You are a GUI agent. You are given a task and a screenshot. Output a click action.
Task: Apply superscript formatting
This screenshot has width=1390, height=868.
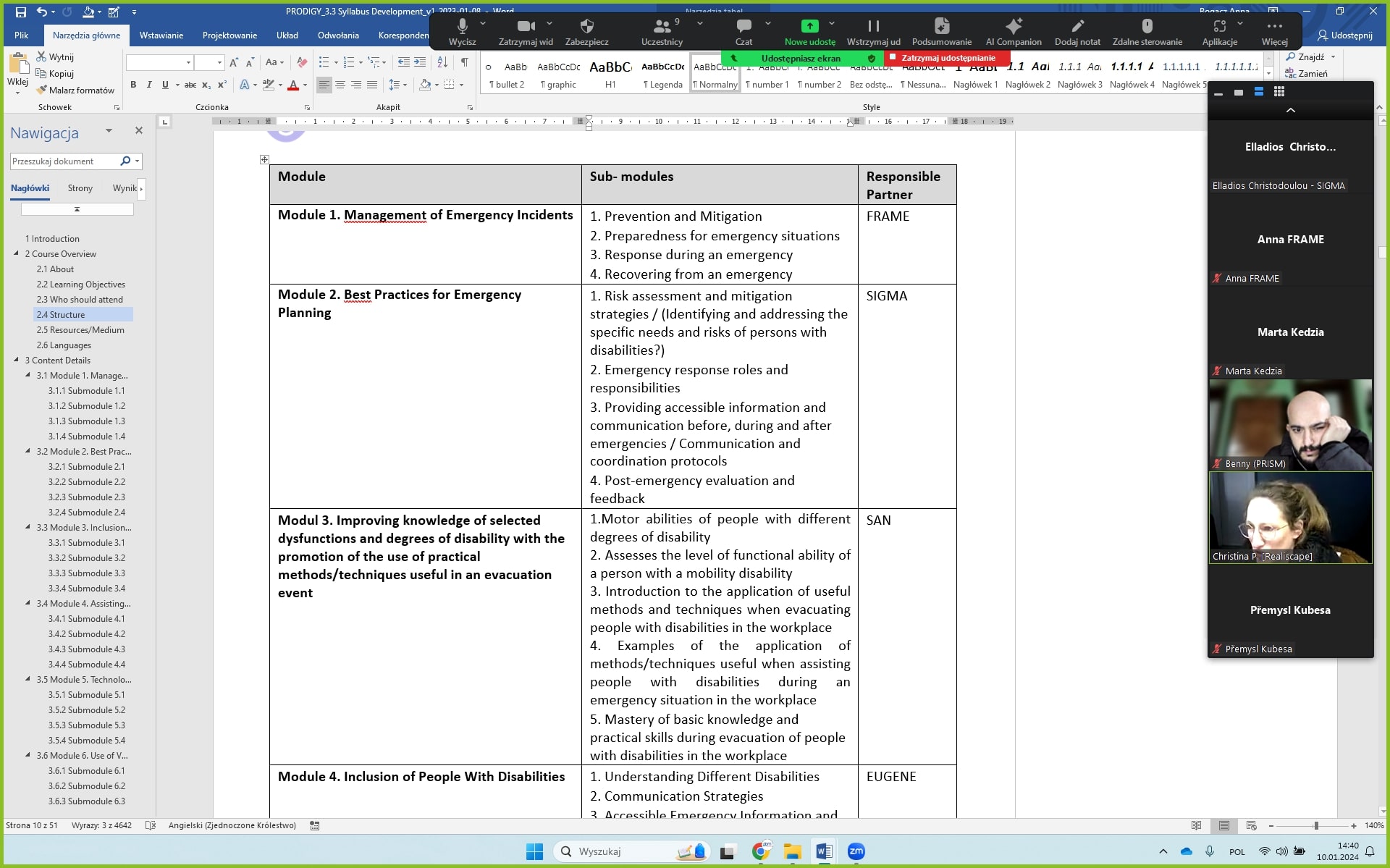pos(222,85)
